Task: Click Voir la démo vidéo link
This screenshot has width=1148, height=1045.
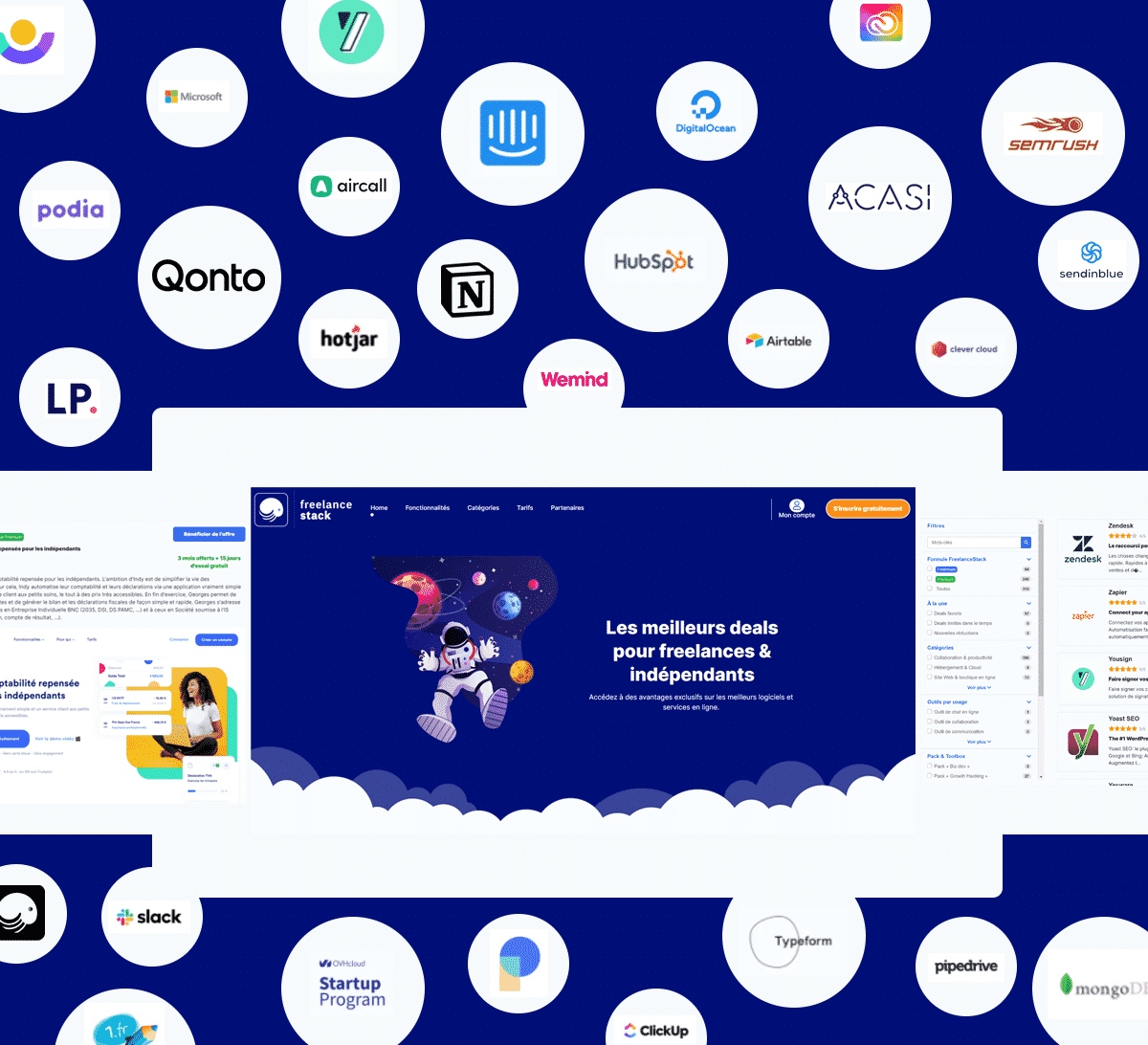Action: pyautogui.click(x=57, y=739)
